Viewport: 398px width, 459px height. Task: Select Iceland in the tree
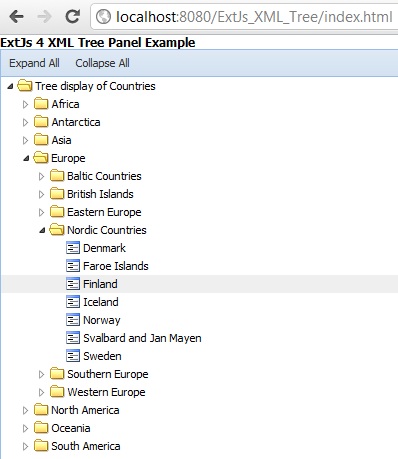tap(101, 302)
